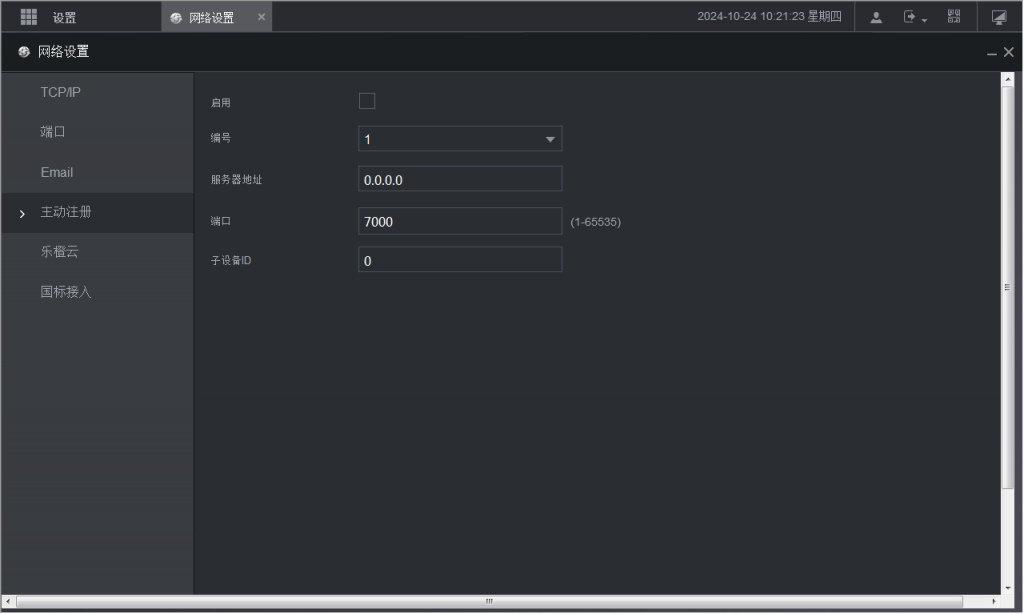Viewport: 1024px width, 614px height.
Task: Enable the 启用 checkbox
Action: point(367,101)
